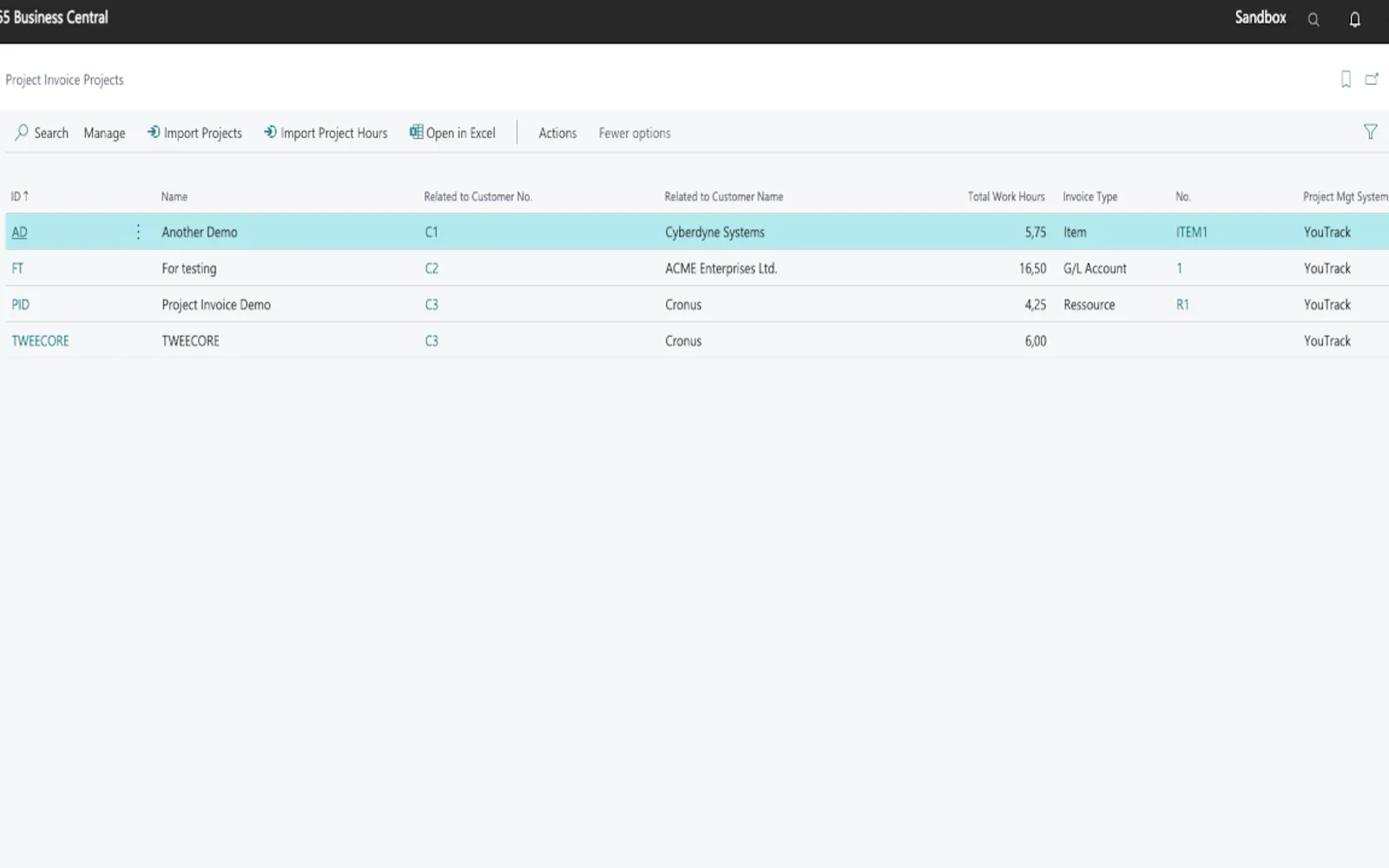Click Total Work Hours column header
Screen dimensions: 1389x868
point(1006,196)
